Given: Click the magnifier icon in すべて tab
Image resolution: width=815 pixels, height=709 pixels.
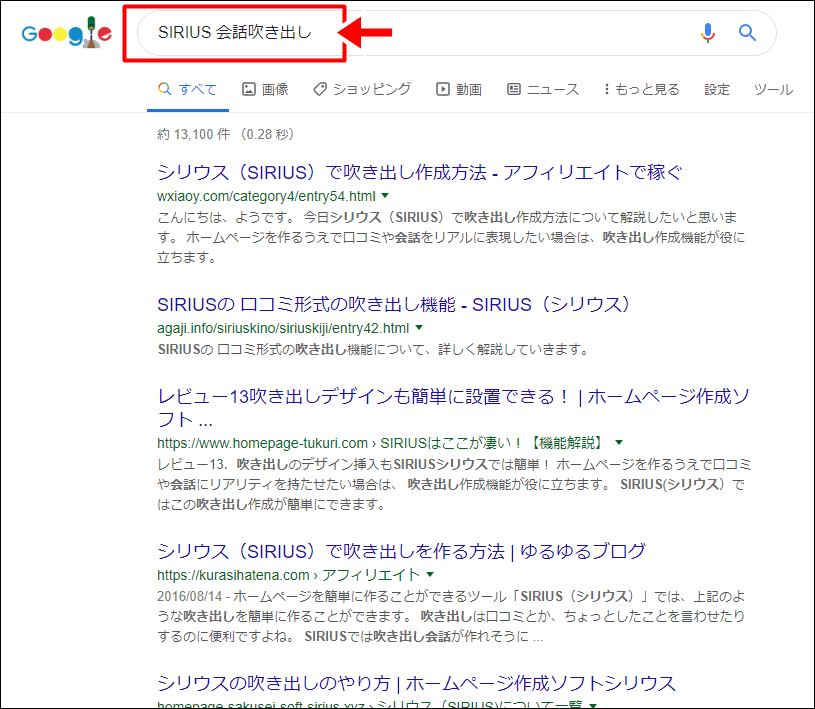Looking at the screenshot, I should [x=164, y=89].
